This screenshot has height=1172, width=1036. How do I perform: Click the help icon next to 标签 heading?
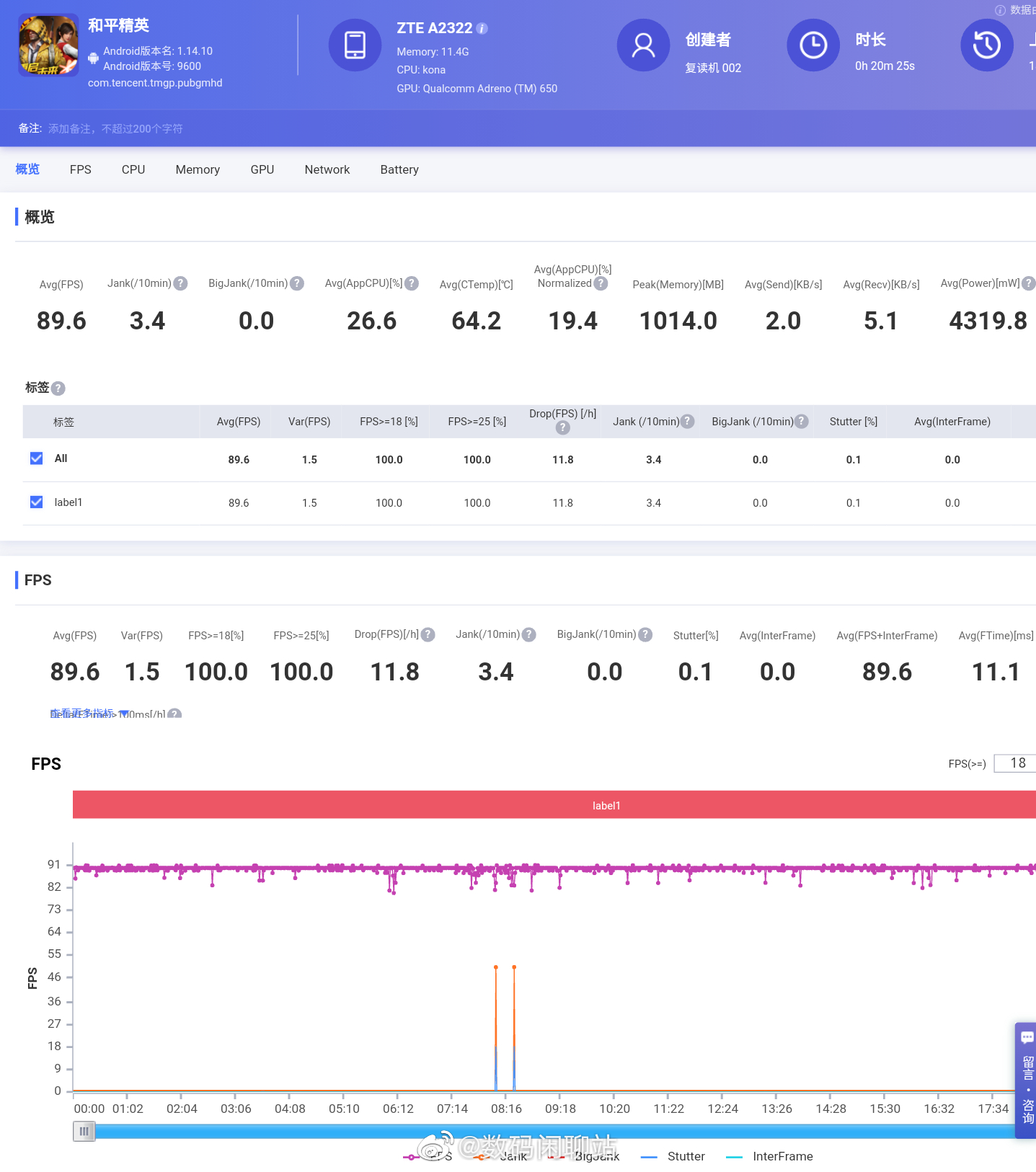(58, 389)
